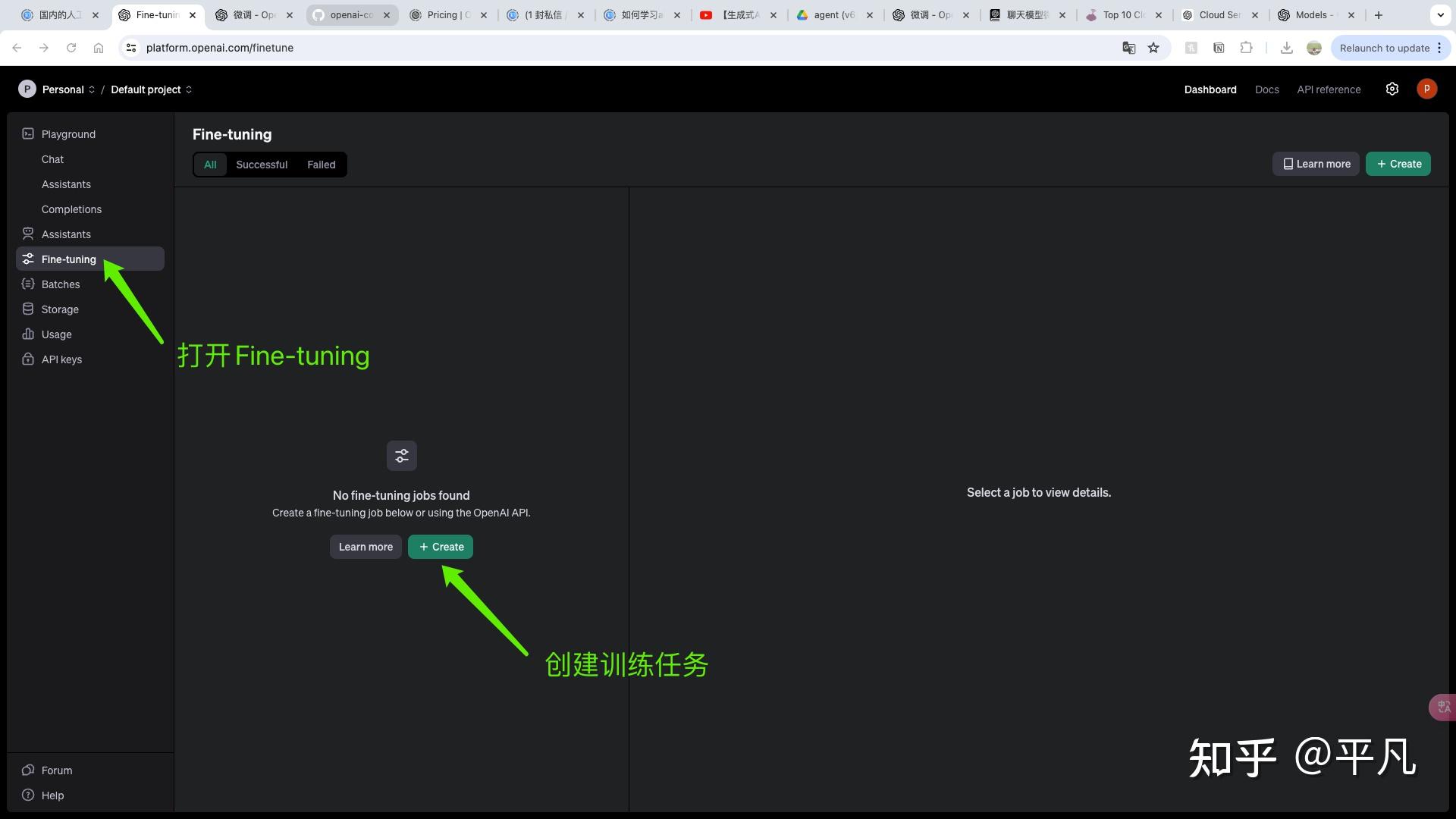Open Learn more about fine-tuning
Image resolution: width=1456 pixels, height=819 pixels.
(x=366, y=547)
